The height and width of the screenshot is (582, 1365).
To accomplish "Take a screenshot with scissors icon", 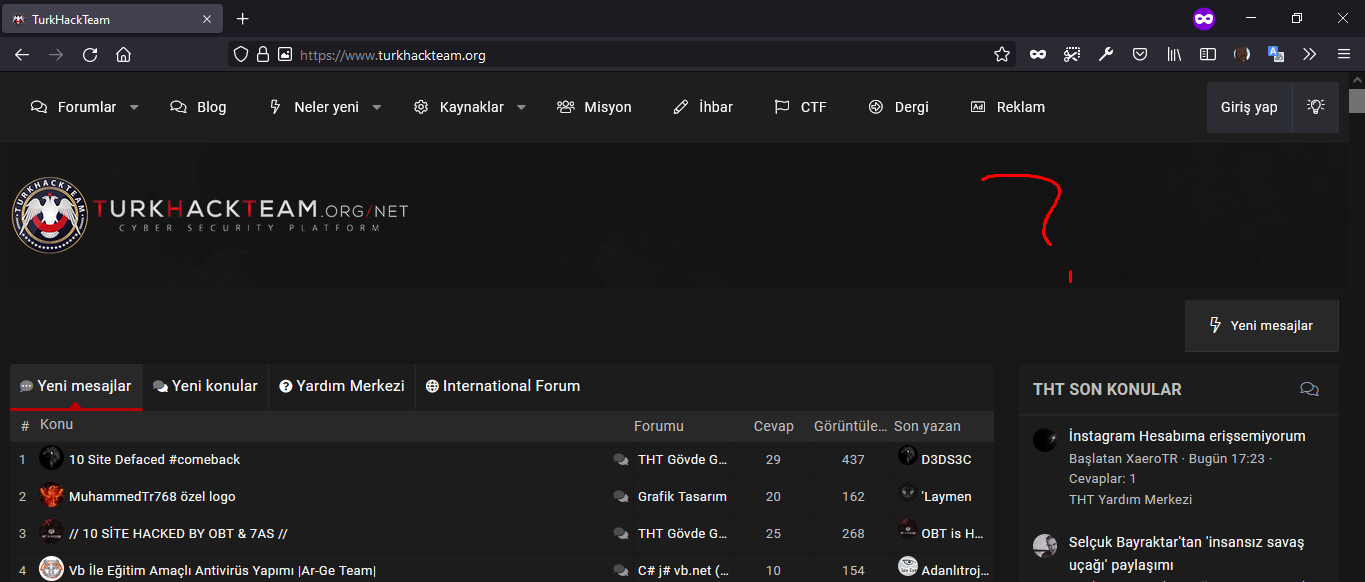I will click(x=1072, y=55).
